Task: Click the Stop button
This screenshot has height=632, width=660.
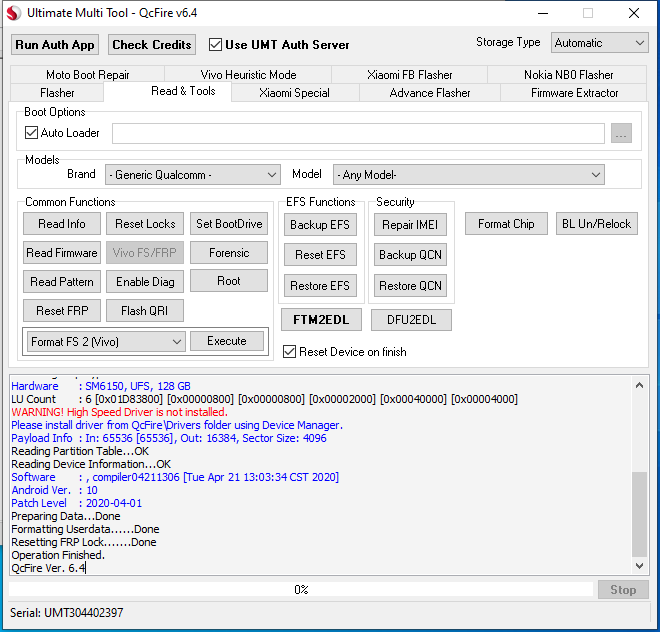Action: 623,590
